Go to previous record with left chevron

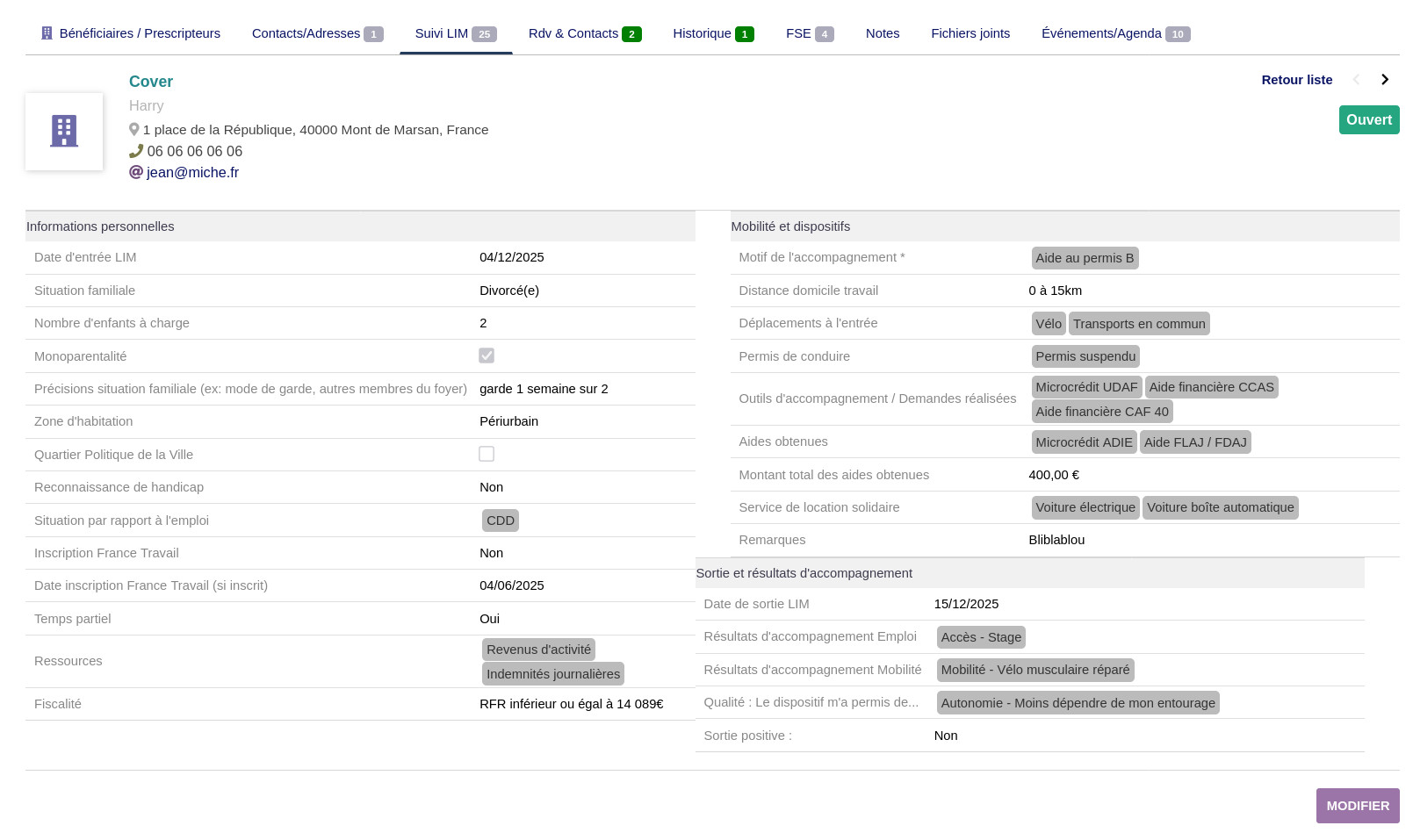click(x=1356, y=80)
